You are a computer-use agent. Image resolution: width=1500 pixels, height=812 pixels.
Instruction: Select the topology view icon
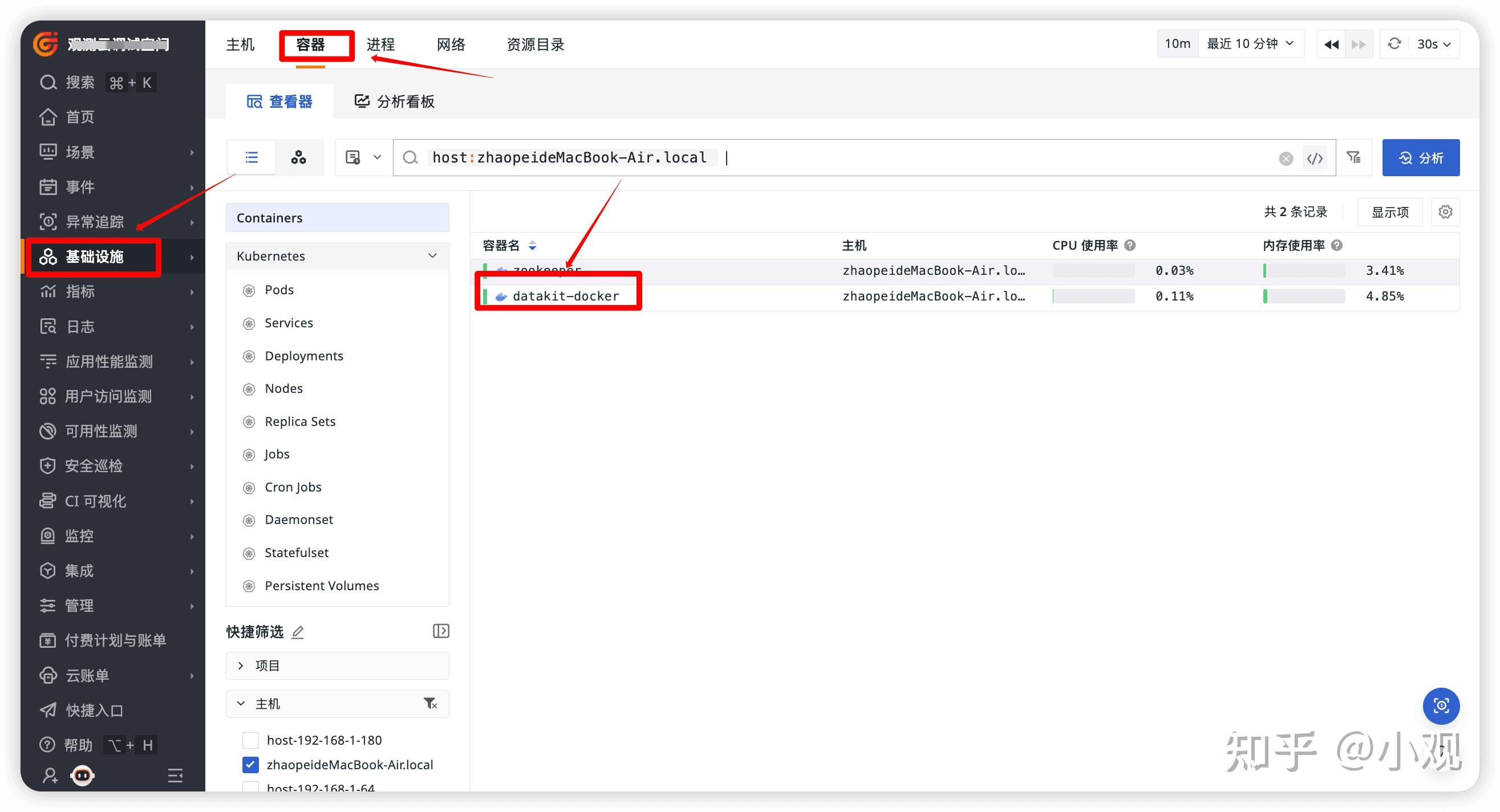tap(299, 157)
